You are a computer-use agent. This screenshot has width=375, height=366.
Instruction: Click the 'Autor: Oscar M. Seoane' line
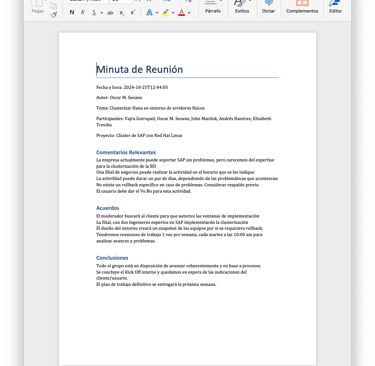119,98
